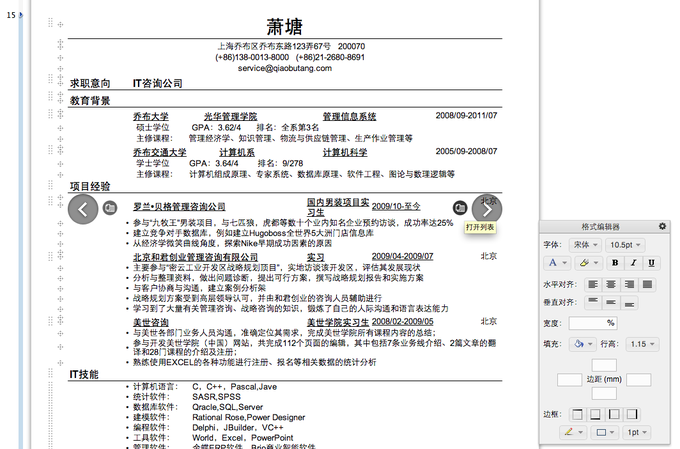Click the underlined text 光华管理学院
This screenshot has width=680, height=449.
click(x=231, y=117)
